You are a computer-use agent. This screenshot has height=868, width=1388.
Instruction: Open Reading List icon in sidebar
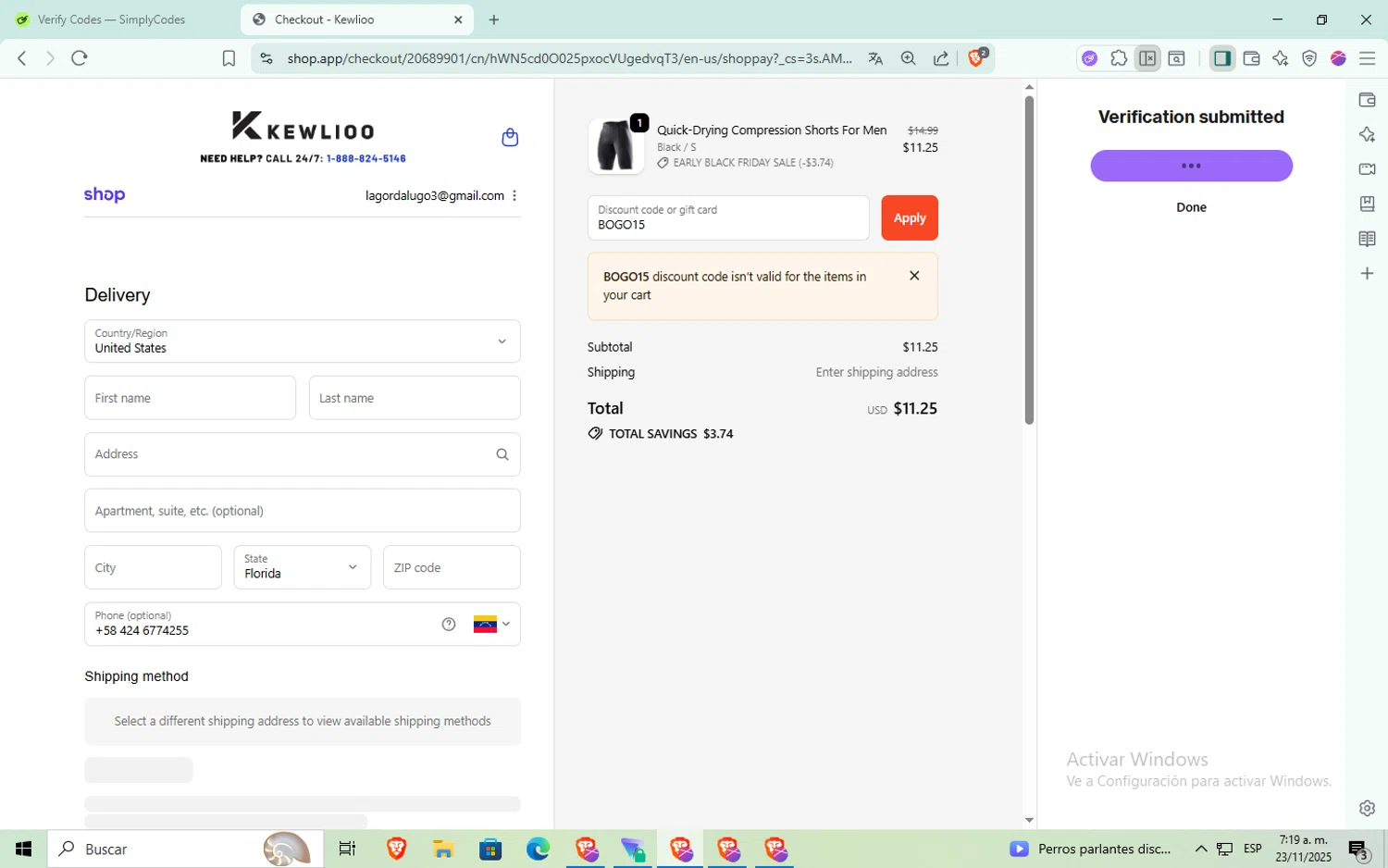1367,239
